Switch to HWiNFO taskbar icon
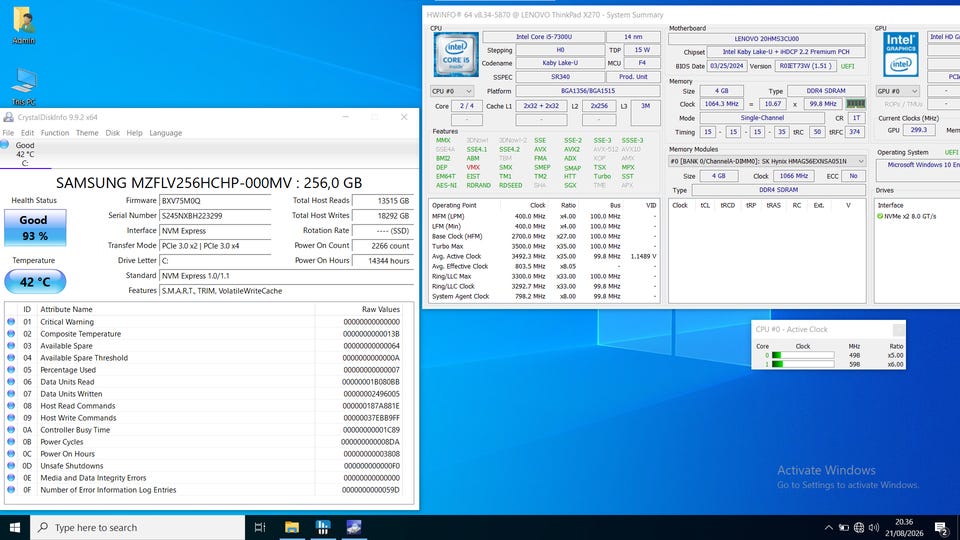Screen dimensions: 960x540 point(323,527)
